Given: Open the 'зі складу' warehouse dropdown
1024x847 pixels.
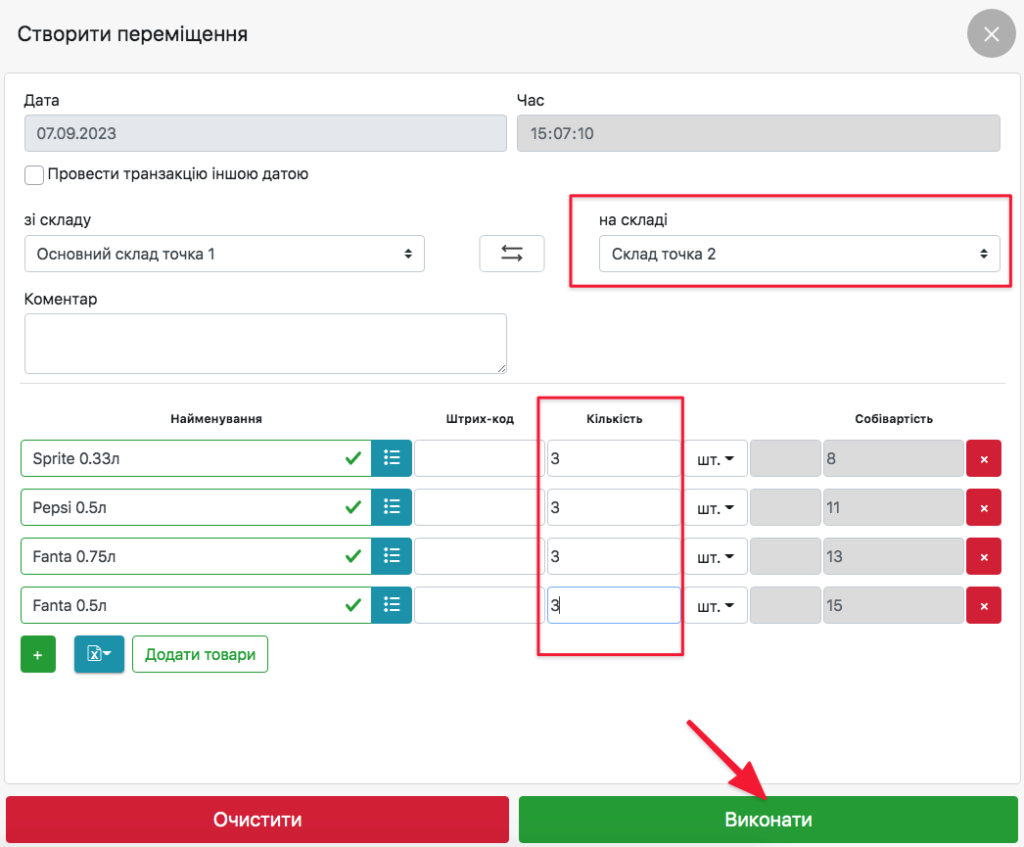Looking at the screenshot, I should tap(224, 254).
